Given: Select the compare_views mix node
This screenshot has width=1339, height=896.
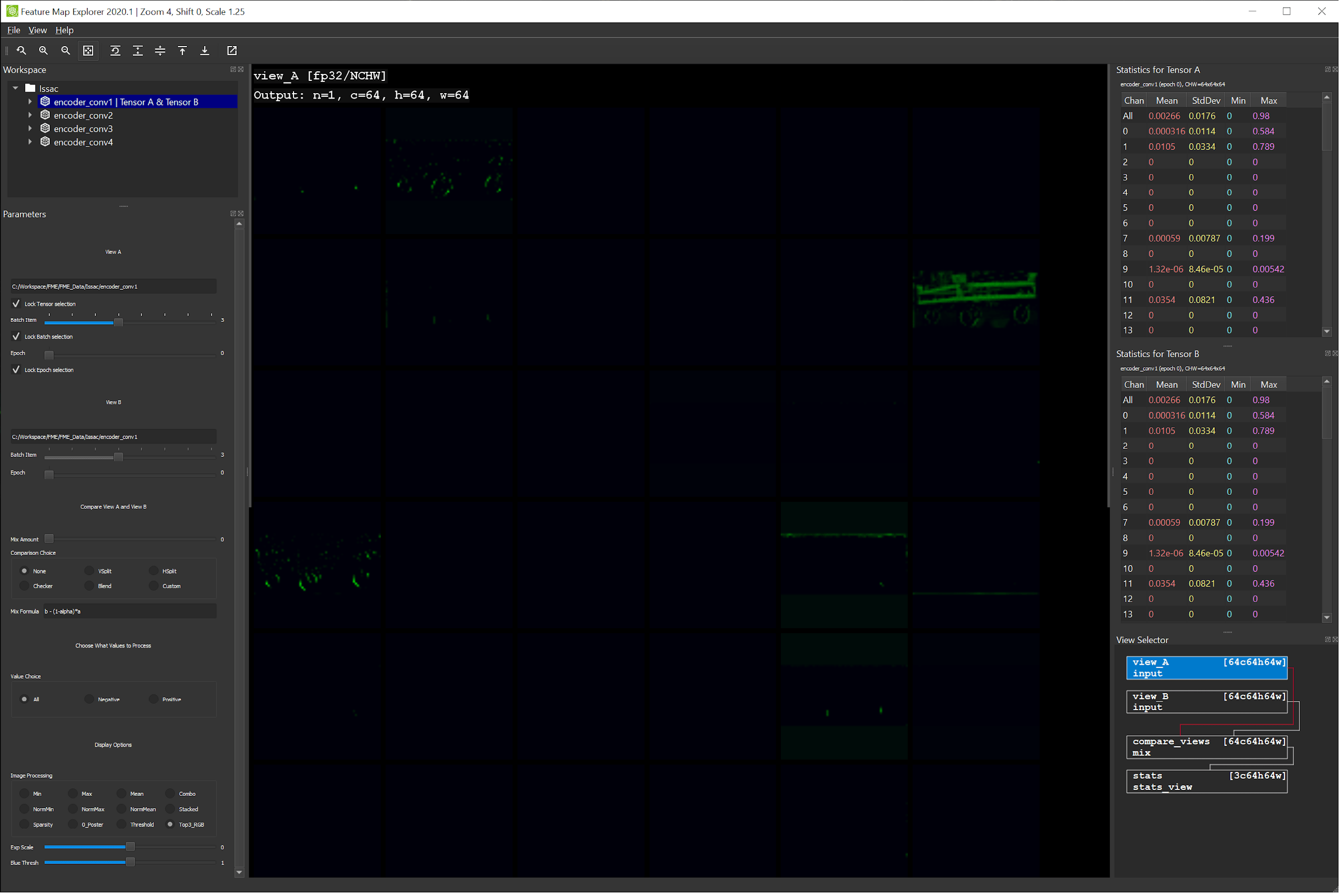Looking at the screenshot, I should [1207, 748].
